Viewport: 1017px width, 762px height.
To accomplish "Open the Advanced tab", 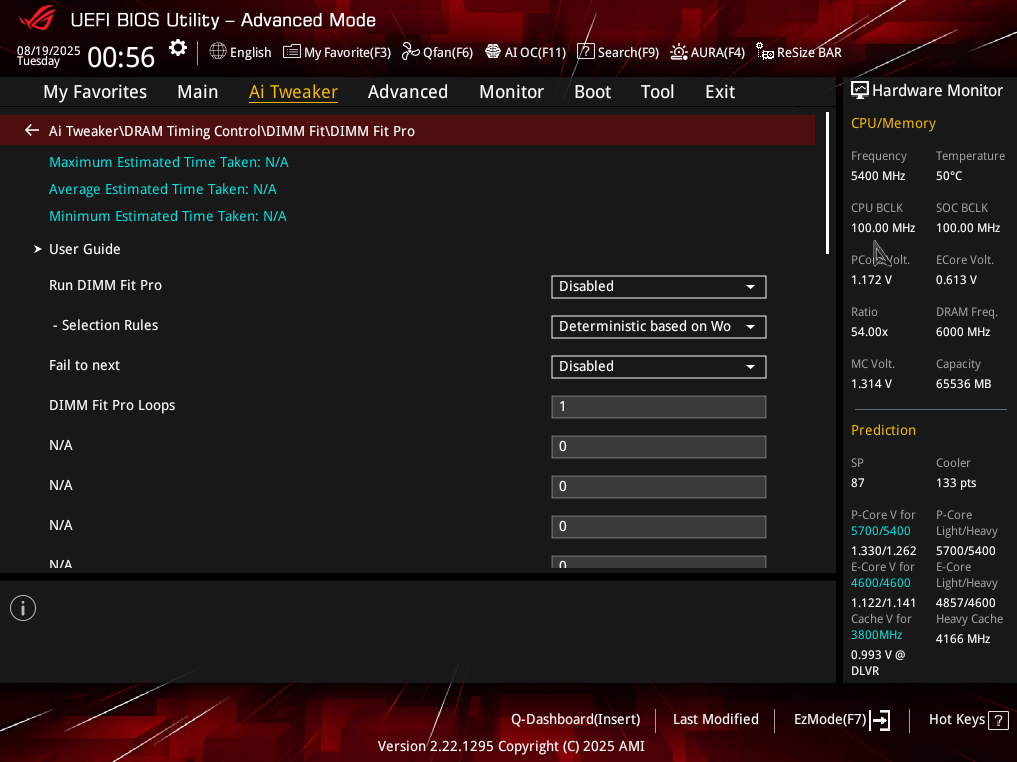I will pyautogui.click(x=408, y=92).
